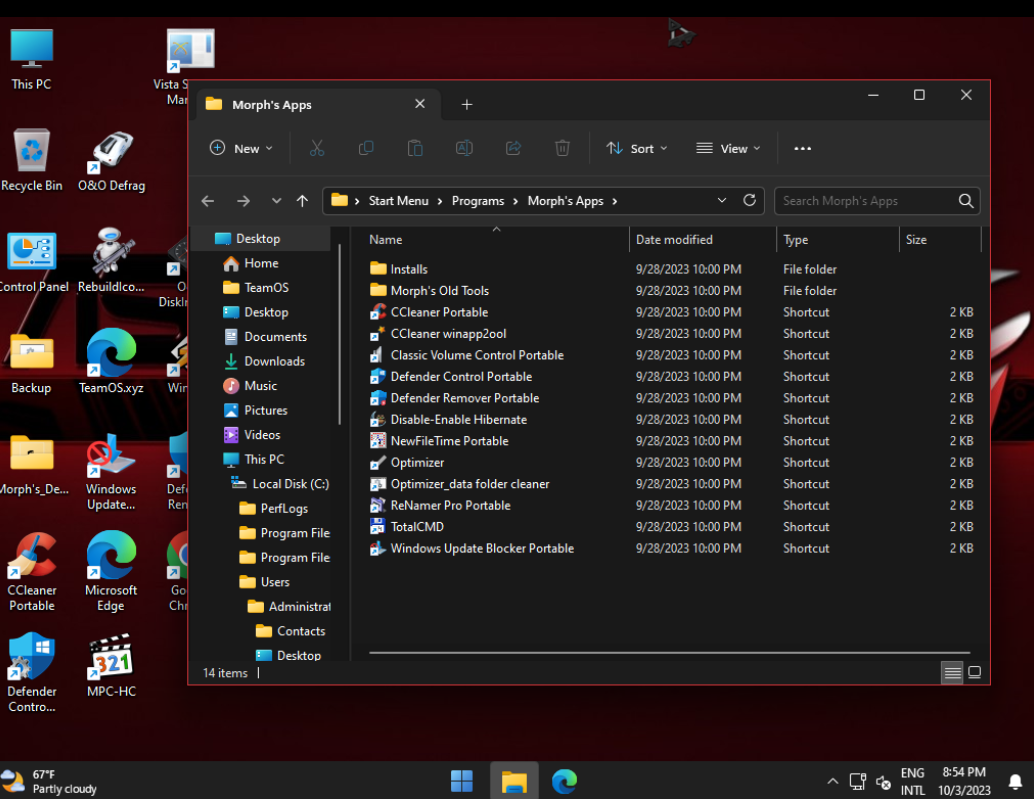Open the See more ellipsis menu
The image size is (1034, 799).
803,148
